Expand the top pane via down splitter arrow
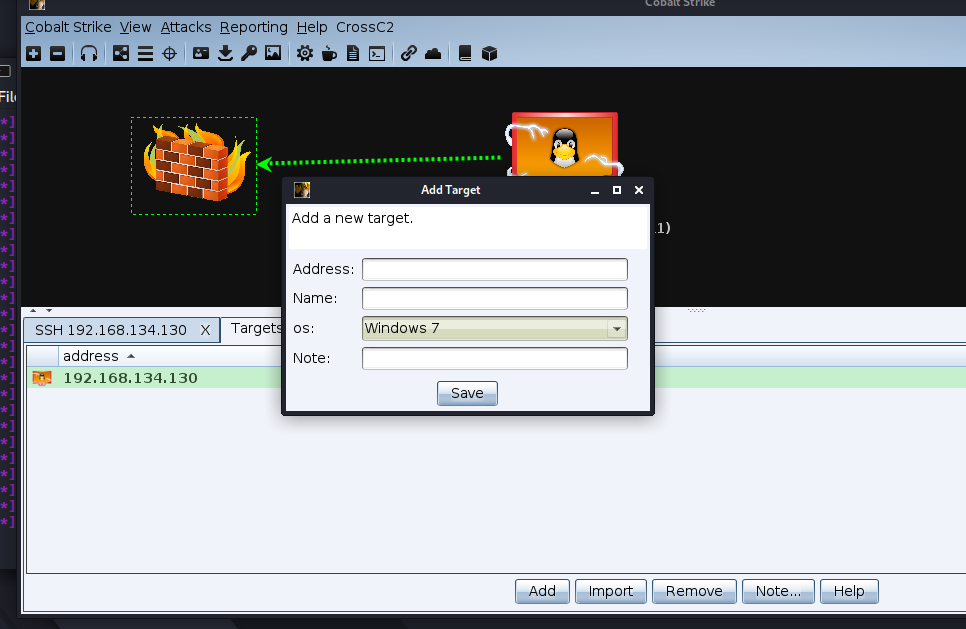 point(49,310)
